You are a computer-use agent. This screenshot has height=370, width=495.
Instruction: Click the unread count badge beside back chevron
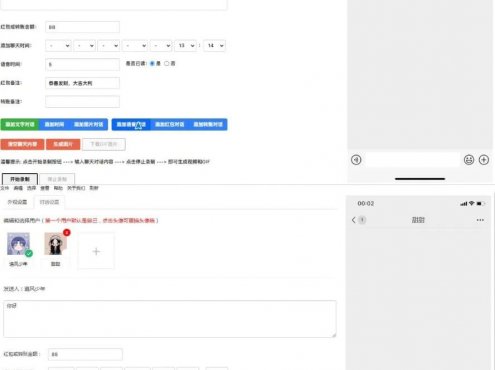362,220
